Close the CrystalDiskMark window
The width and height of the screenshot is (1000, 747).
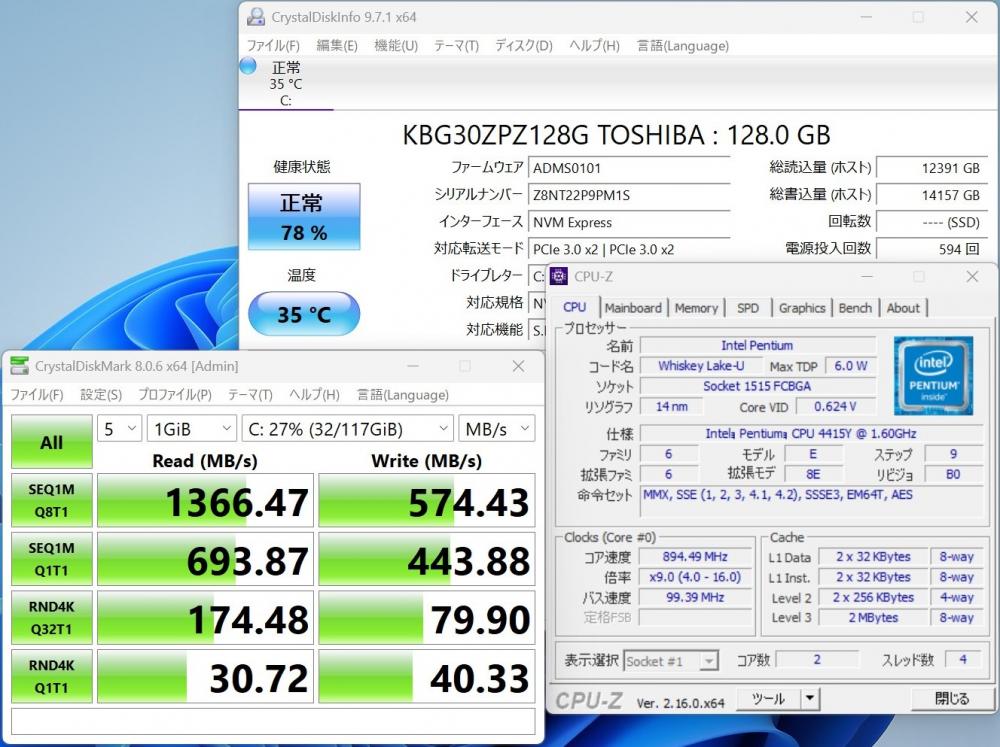tap(518, 366)
